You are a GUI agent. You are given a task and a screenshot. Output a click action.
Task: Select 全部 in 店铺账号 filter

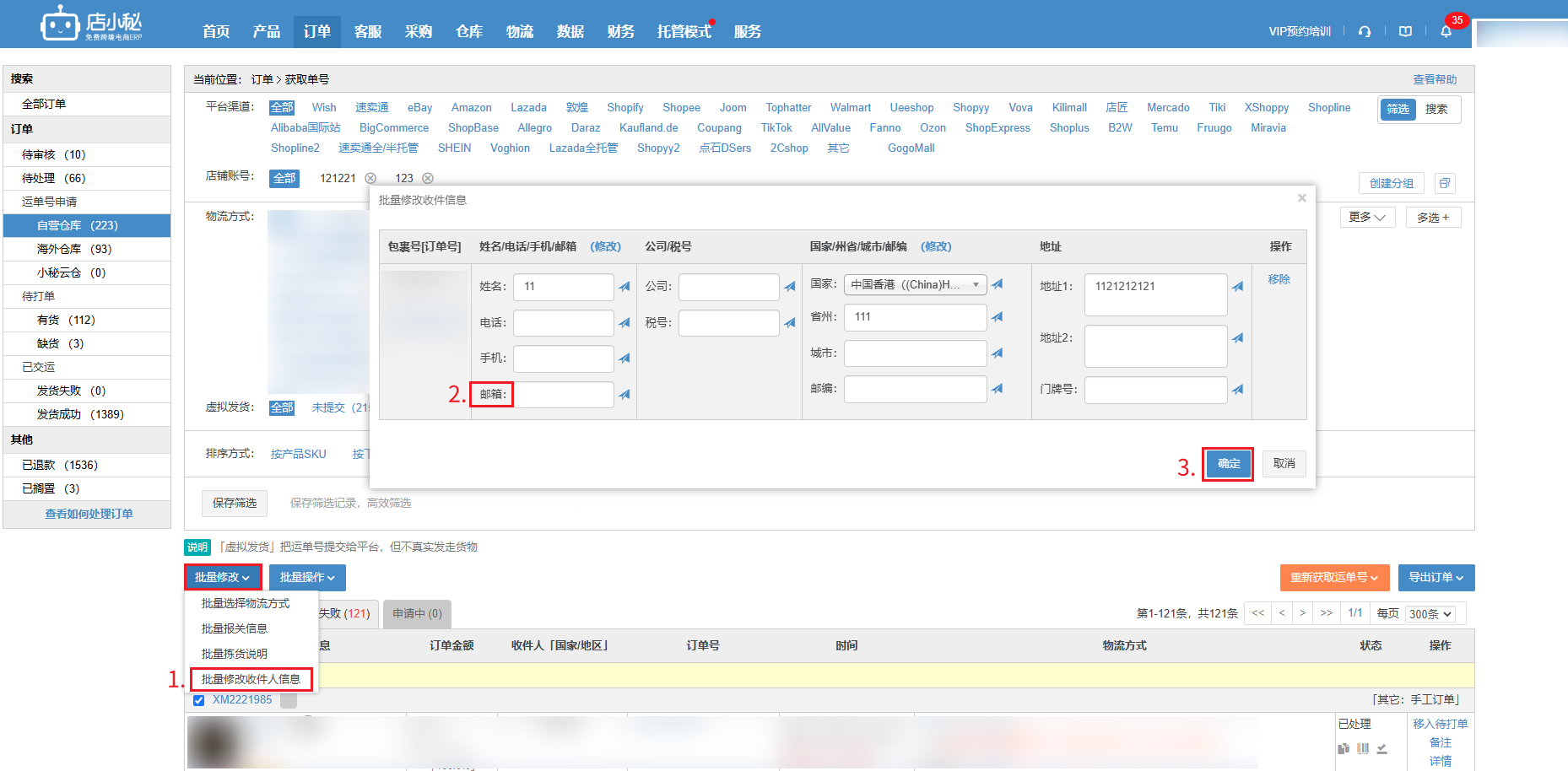coord(284,178)
